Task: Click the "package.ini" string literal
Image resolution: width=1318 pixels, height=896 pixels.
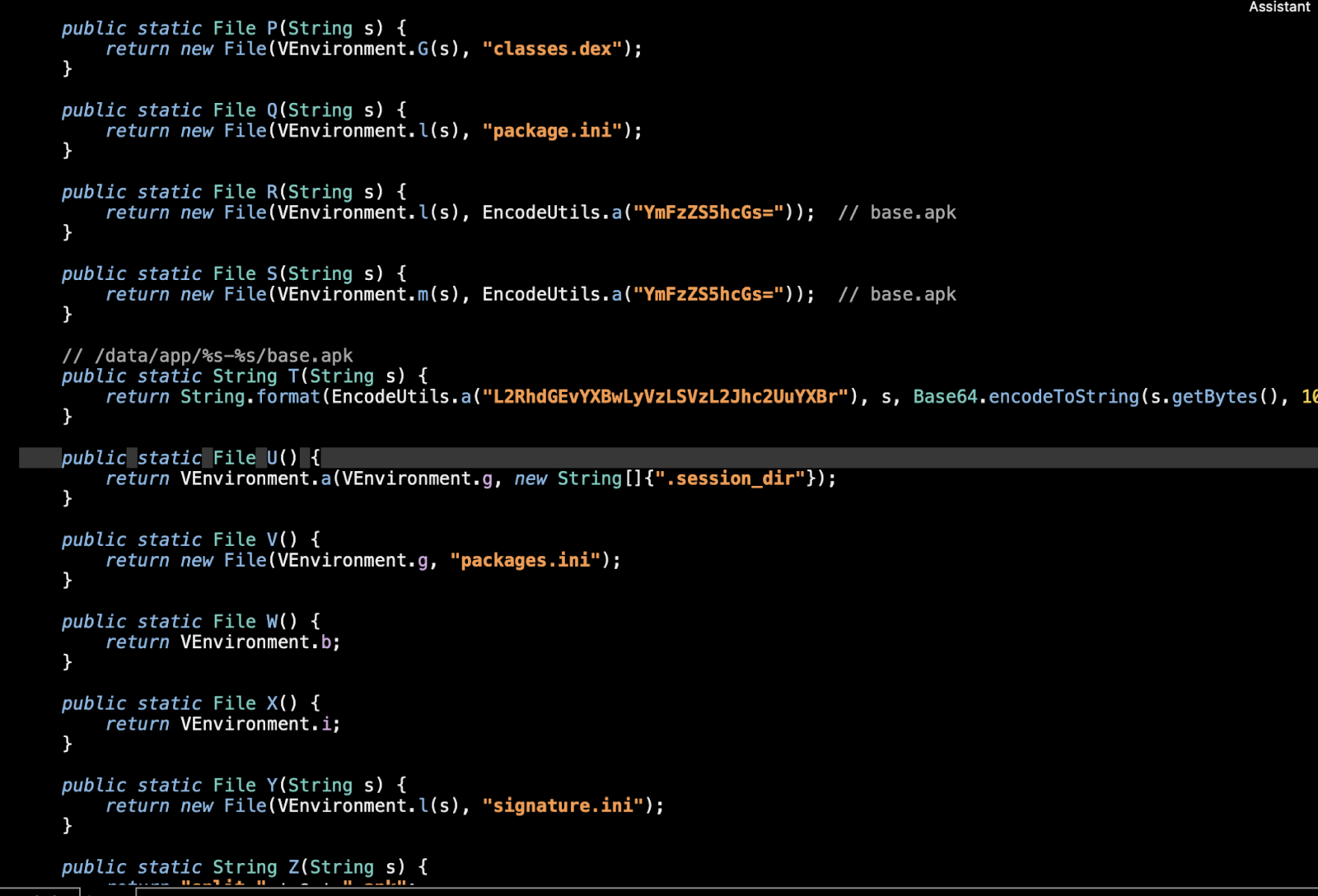Action: (x=550, y=130)
